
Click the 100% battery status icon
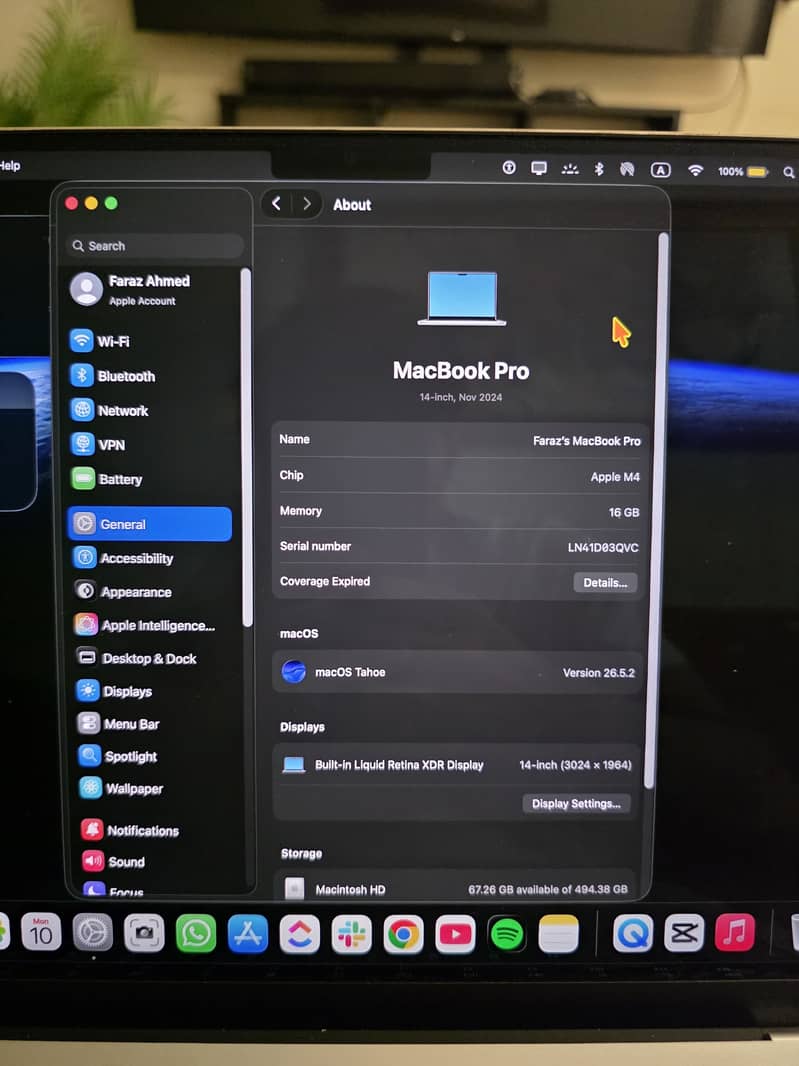[x=743, y=171]
